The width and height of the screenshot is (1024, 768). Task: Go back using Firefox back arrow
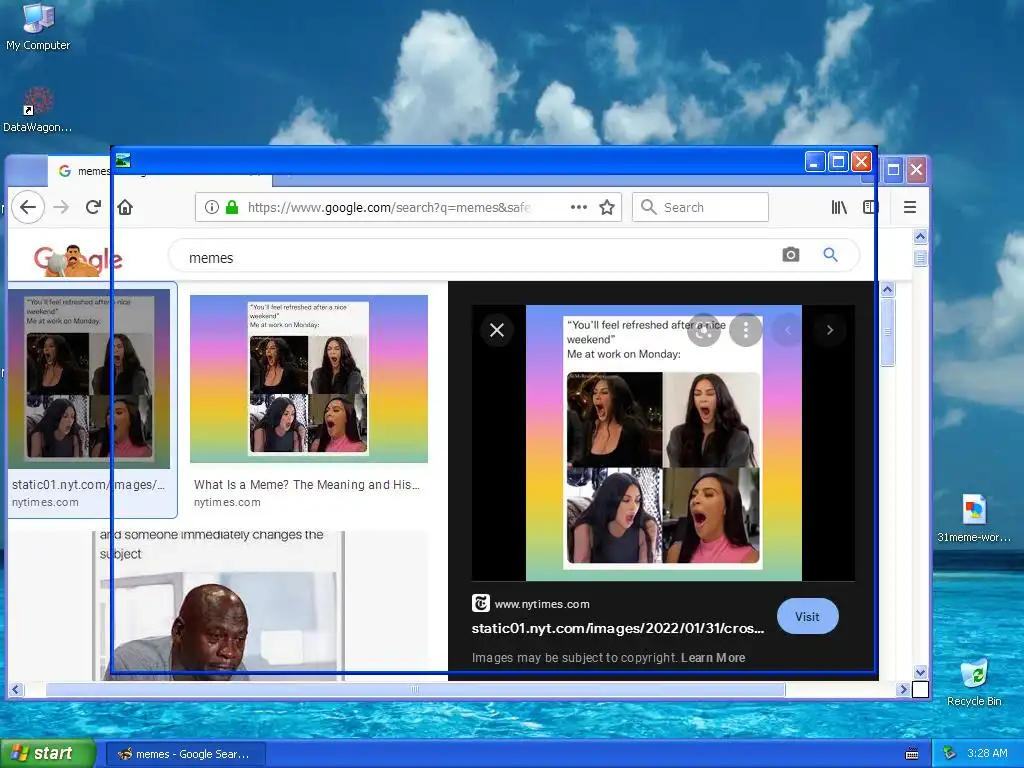pos(27,207)
